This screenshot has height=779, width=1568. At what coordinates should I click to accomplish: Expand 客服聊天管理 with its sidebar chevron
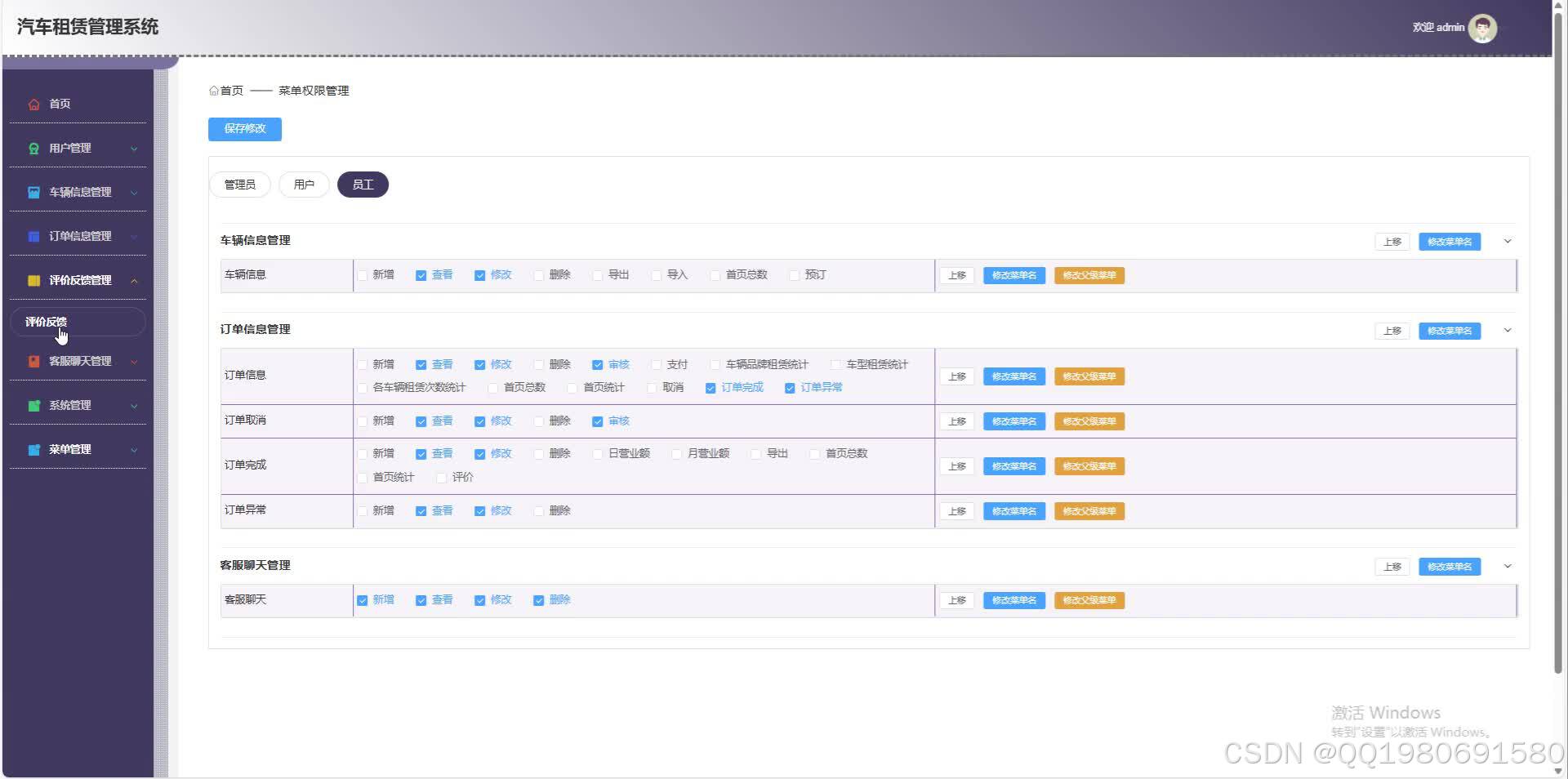134,362
